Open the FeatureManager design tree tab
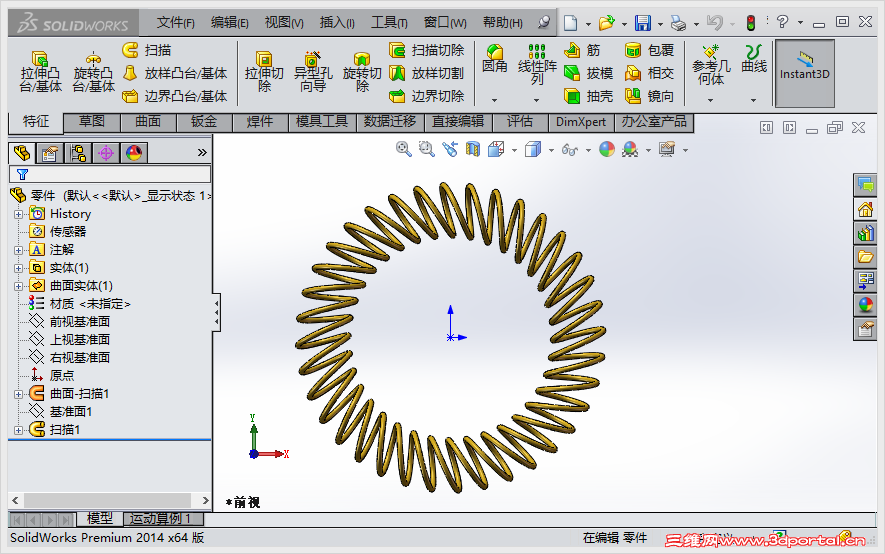 [x=22, y=153]
